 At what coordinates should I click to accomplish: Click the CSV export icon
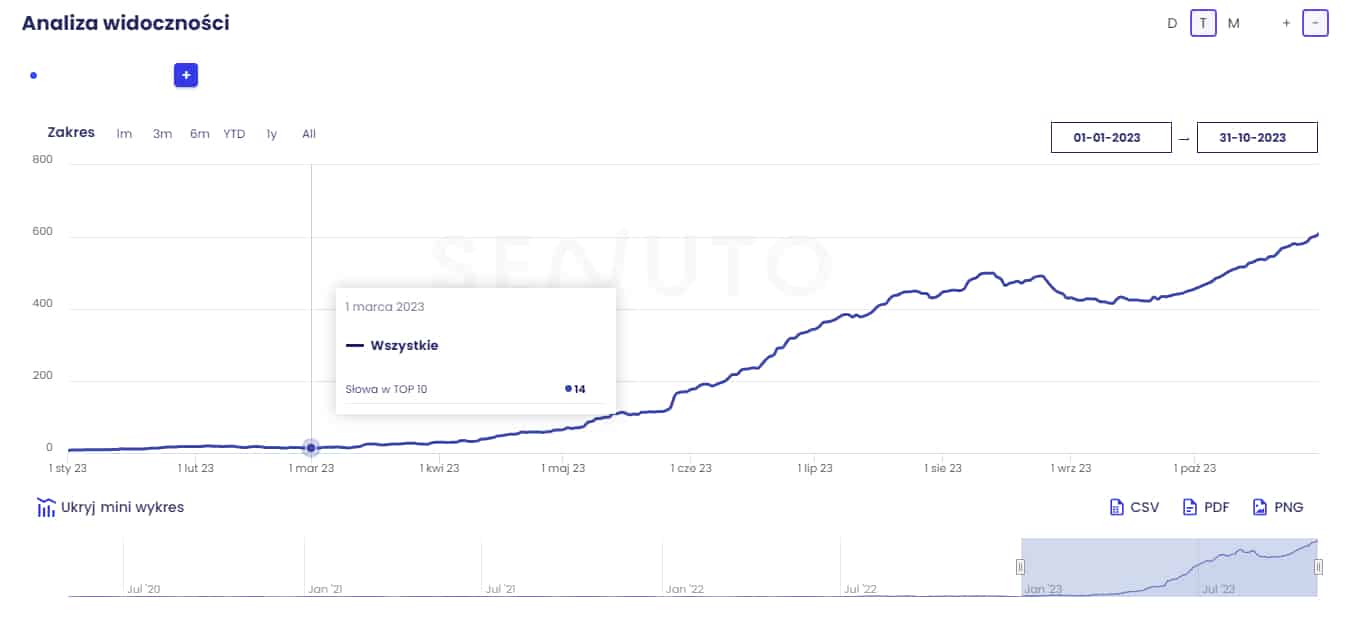(1117, 507)
